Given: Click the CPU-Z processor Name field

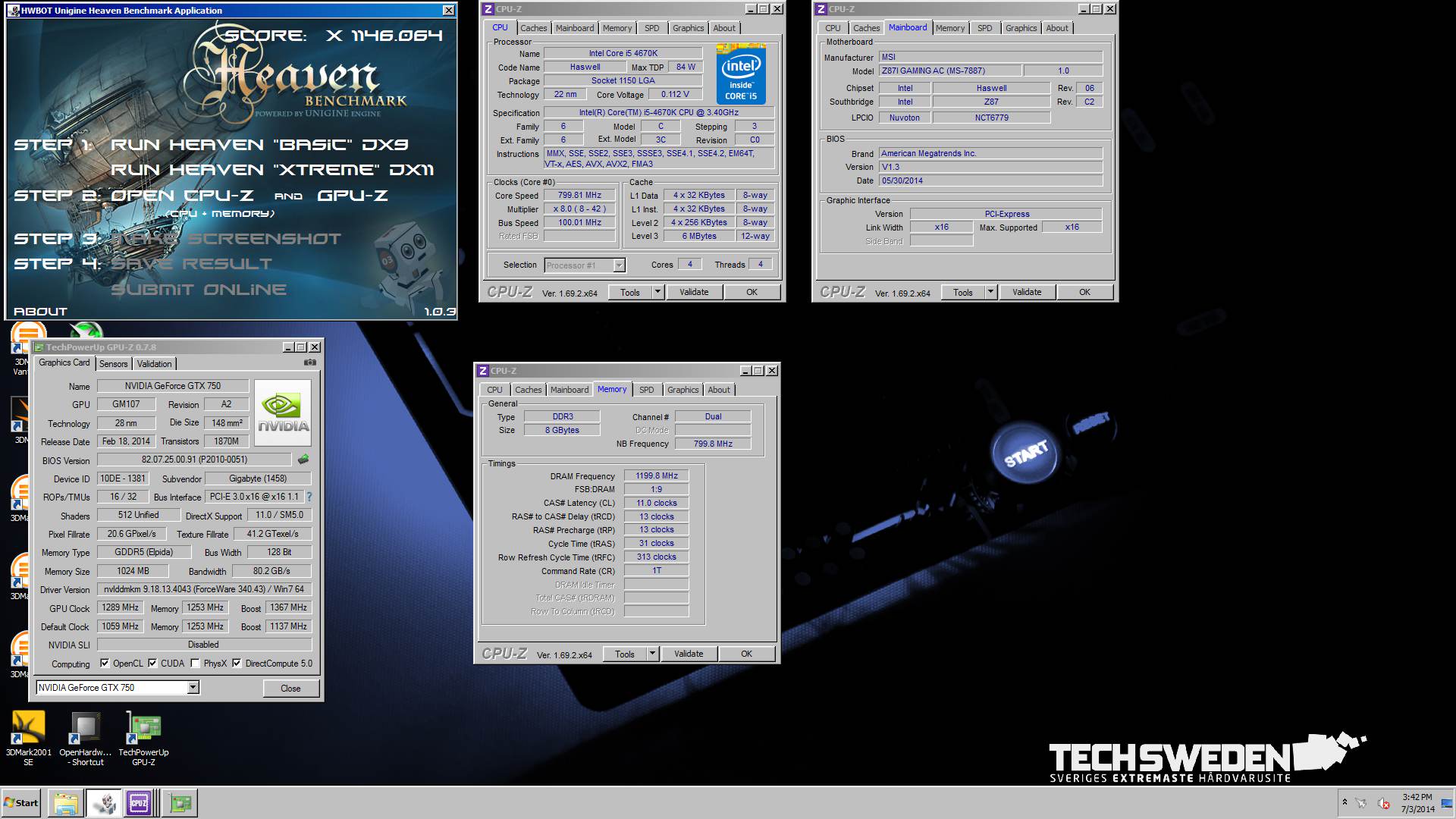Looking at the screenshot, I should (x=623, y=53).
